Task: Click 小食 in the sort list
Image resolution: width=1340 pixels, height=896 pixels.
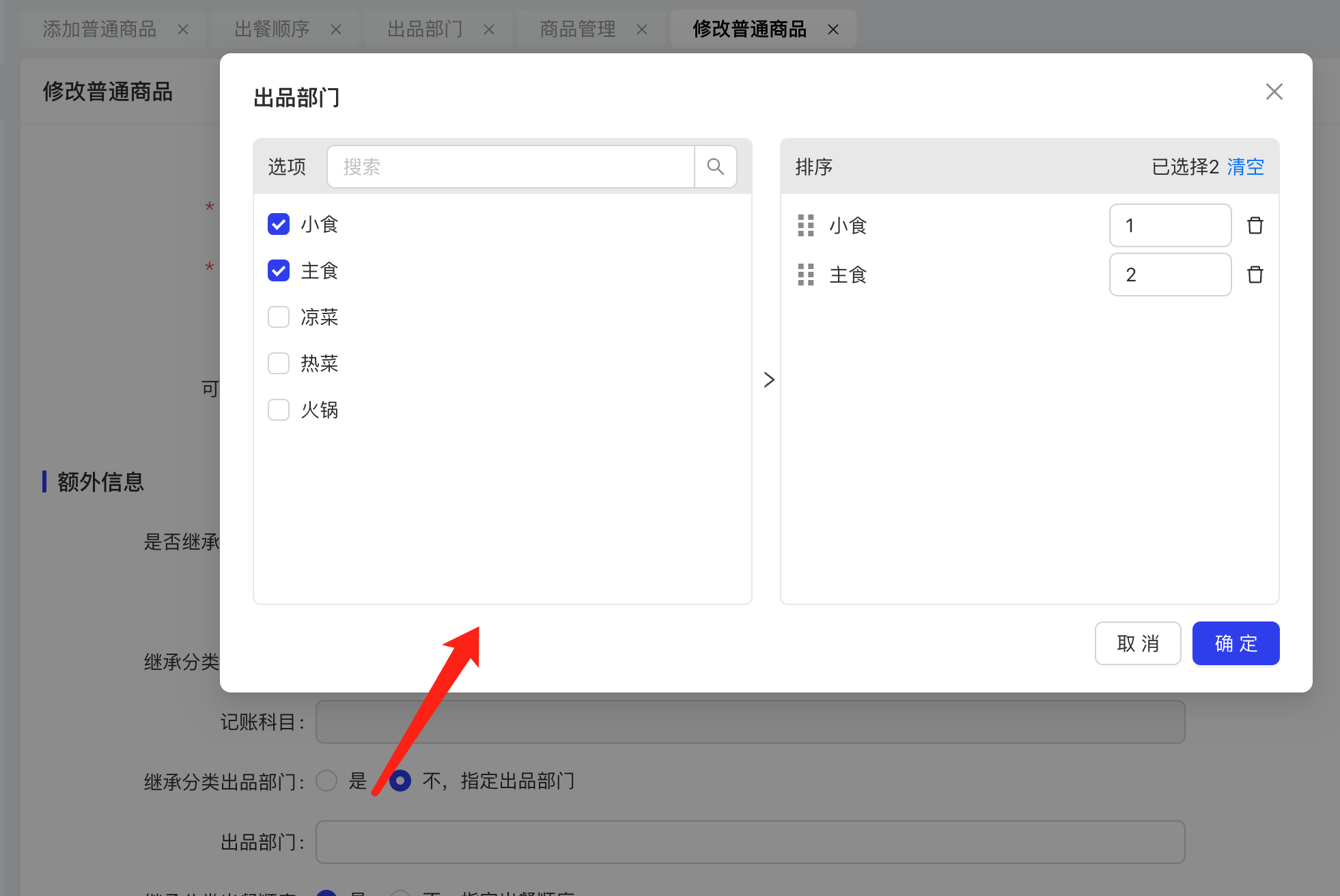Action: click(x=848, y=225)
